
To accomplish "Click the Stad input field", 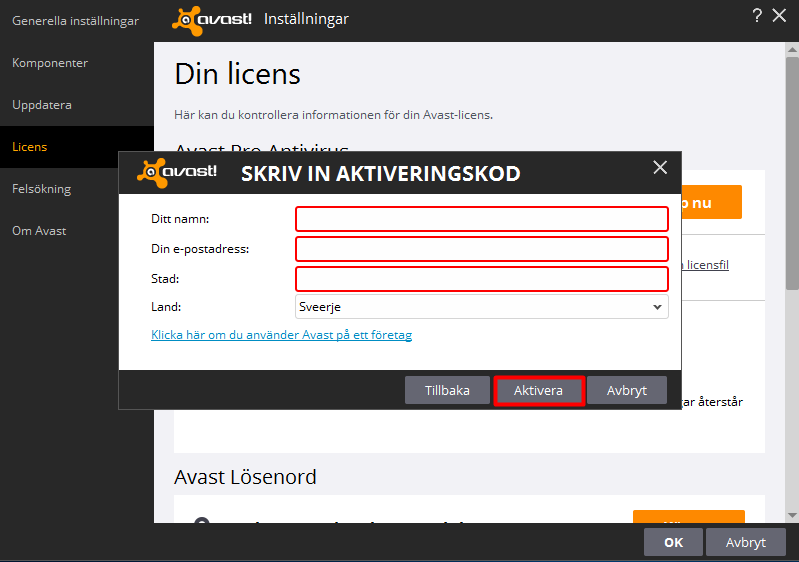I will click(482, 279).
